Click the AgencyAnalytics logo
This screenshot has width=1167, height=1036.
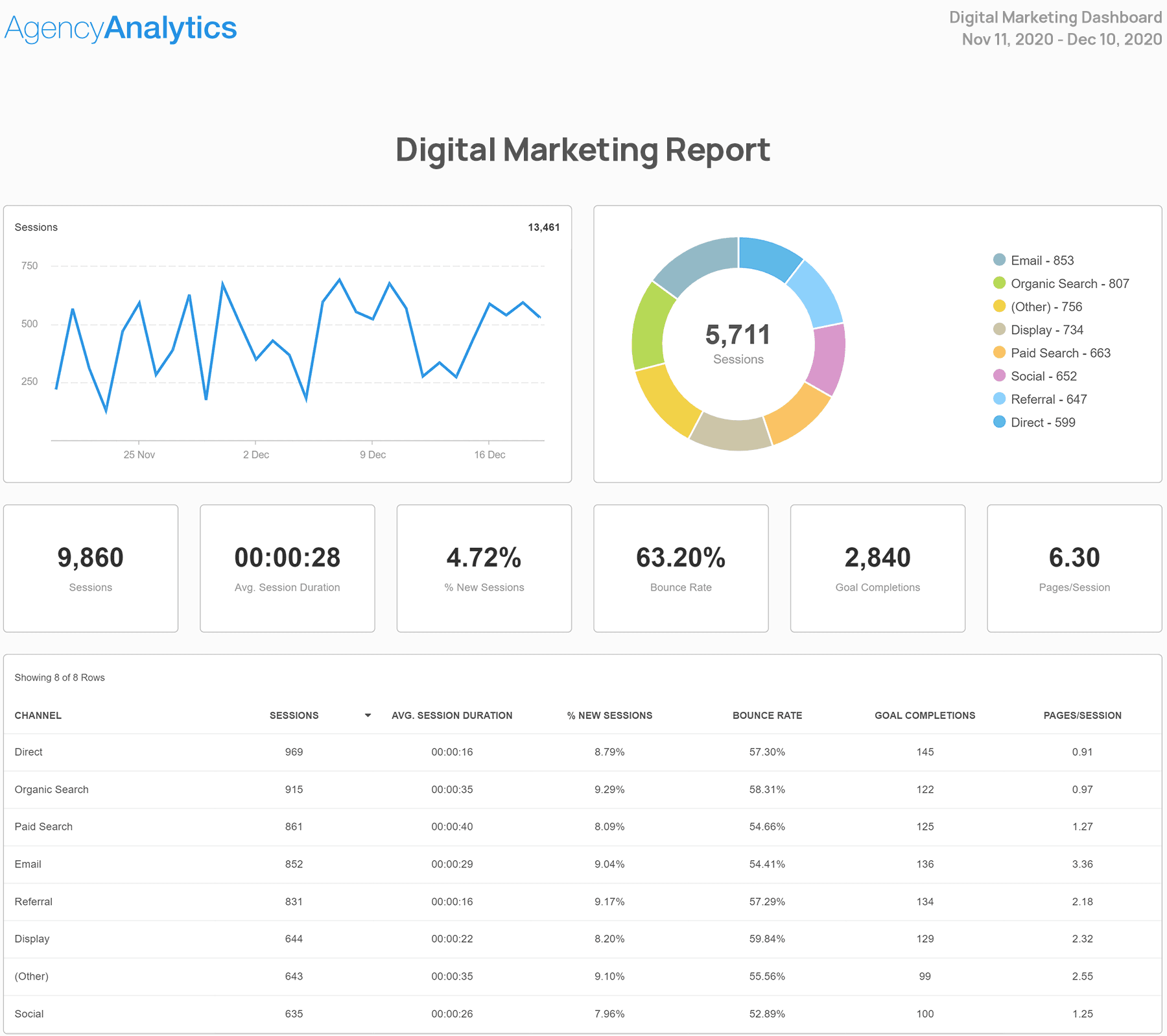click(x=120, y=27)
